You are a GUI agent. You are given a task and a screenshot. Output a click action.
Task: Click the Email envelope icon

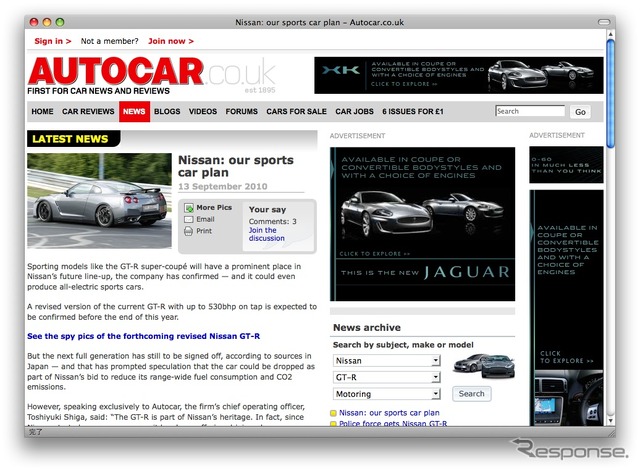click(x=189, y=220)
